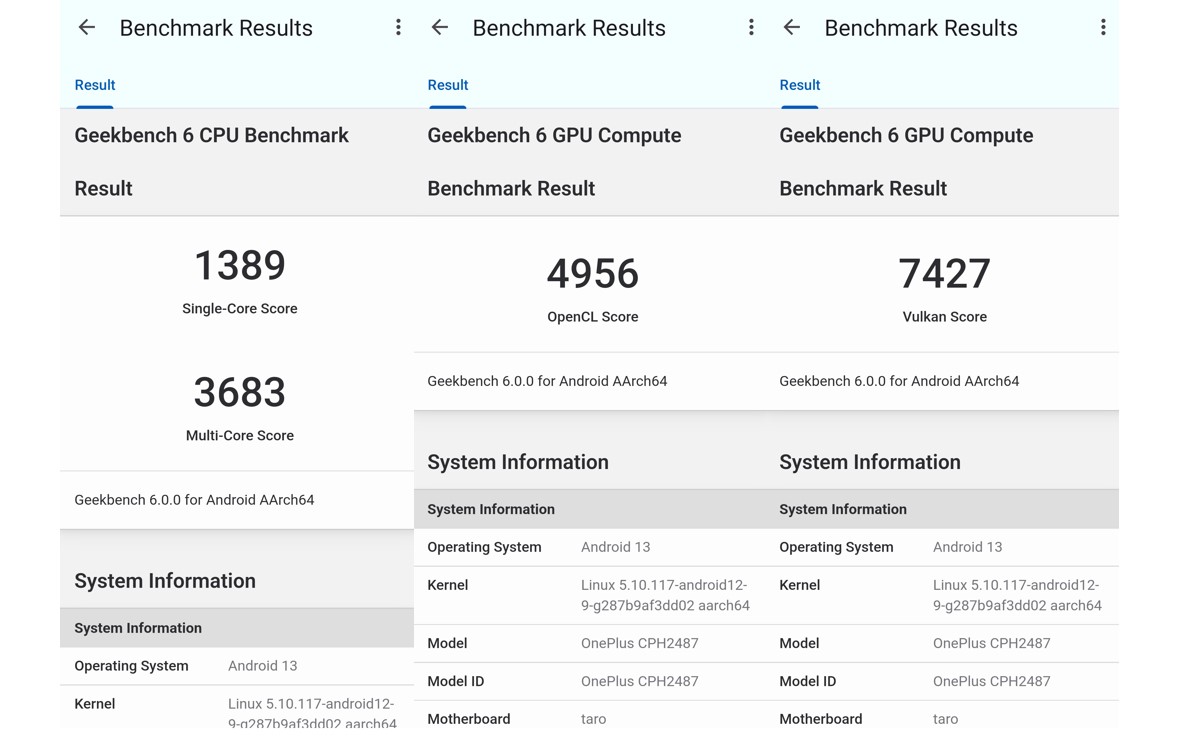The width and height of the screenshot is (1184, 737).
Task: Click Motherboard label in OpenCL panel
Action: [x=469, y=719]
